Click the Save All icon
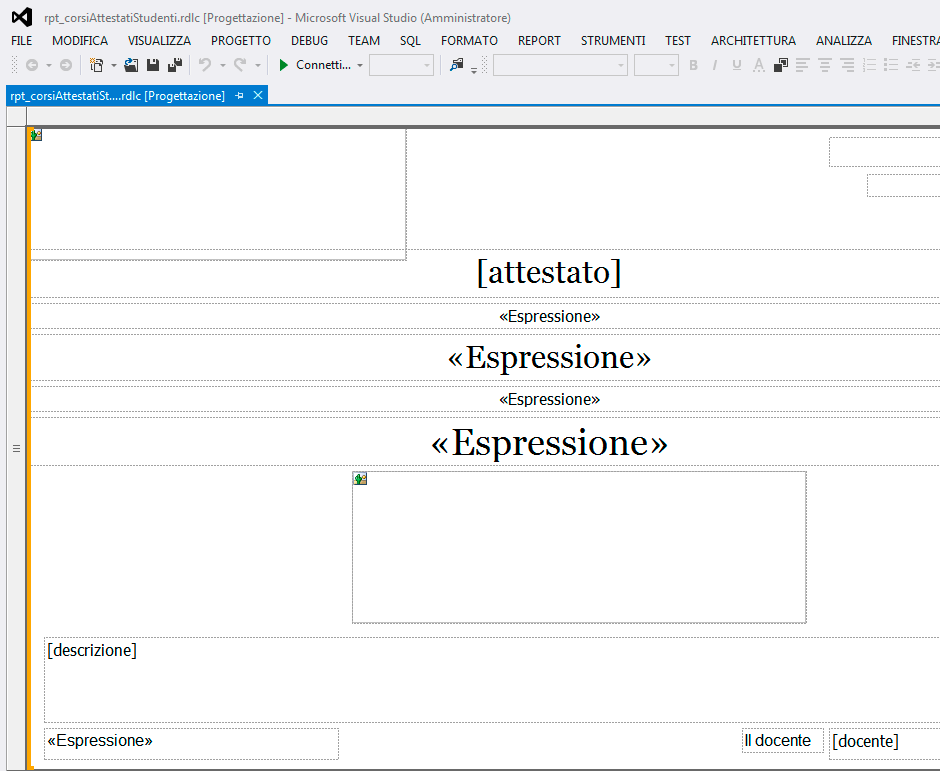This screenshot has height=771, width=940. point(175,65)
